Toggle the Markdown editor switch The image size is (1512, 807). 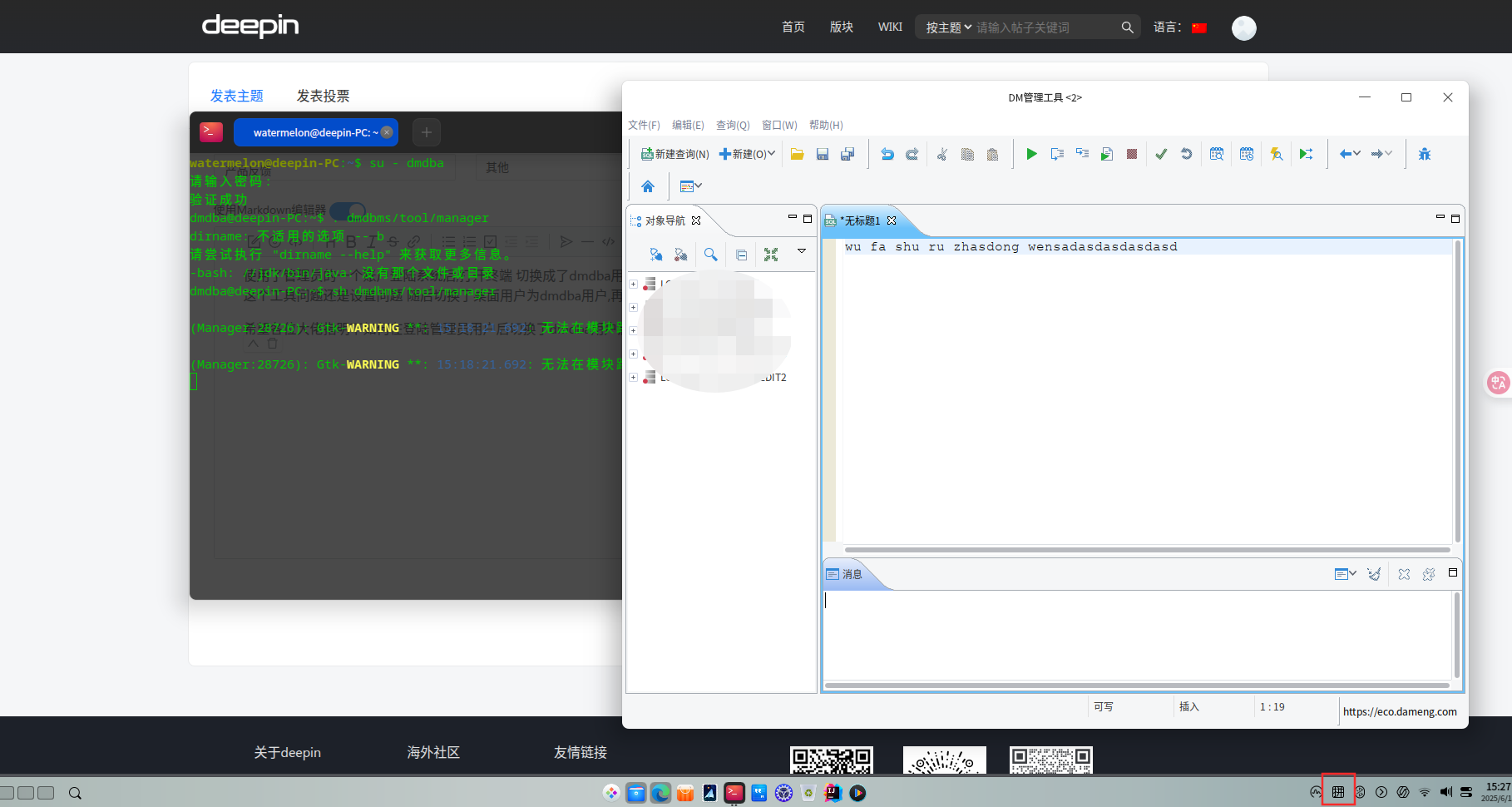pyautogui.click(x=347, y=210)
